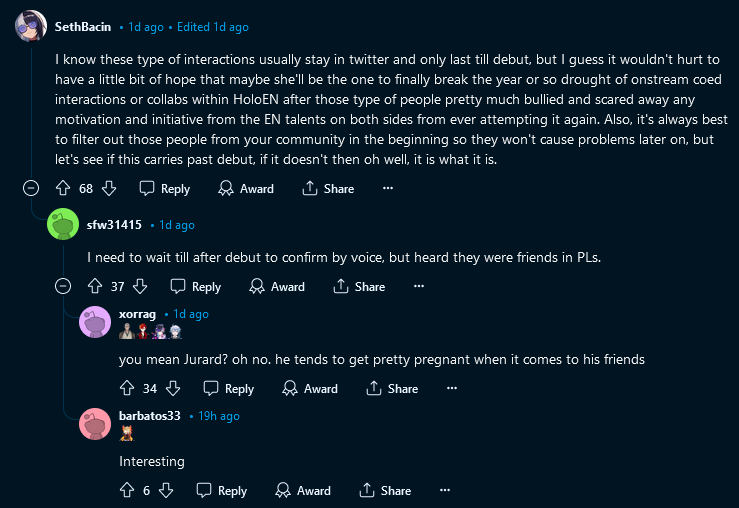Open more options on SethBacin's comment
The height and width of the screenshot is (508, 739).
(388, 188)
